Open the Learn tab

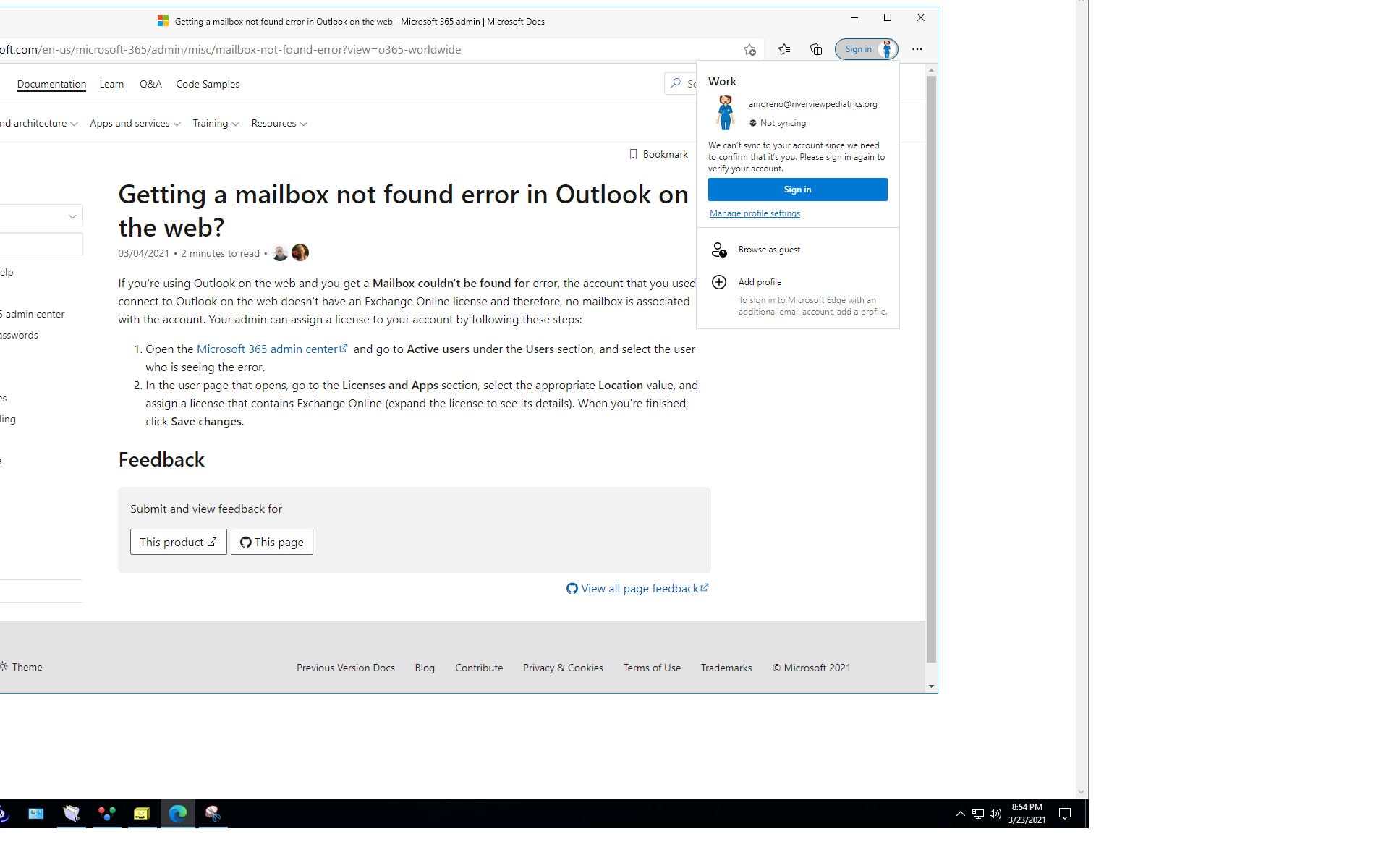coord(111,84)
